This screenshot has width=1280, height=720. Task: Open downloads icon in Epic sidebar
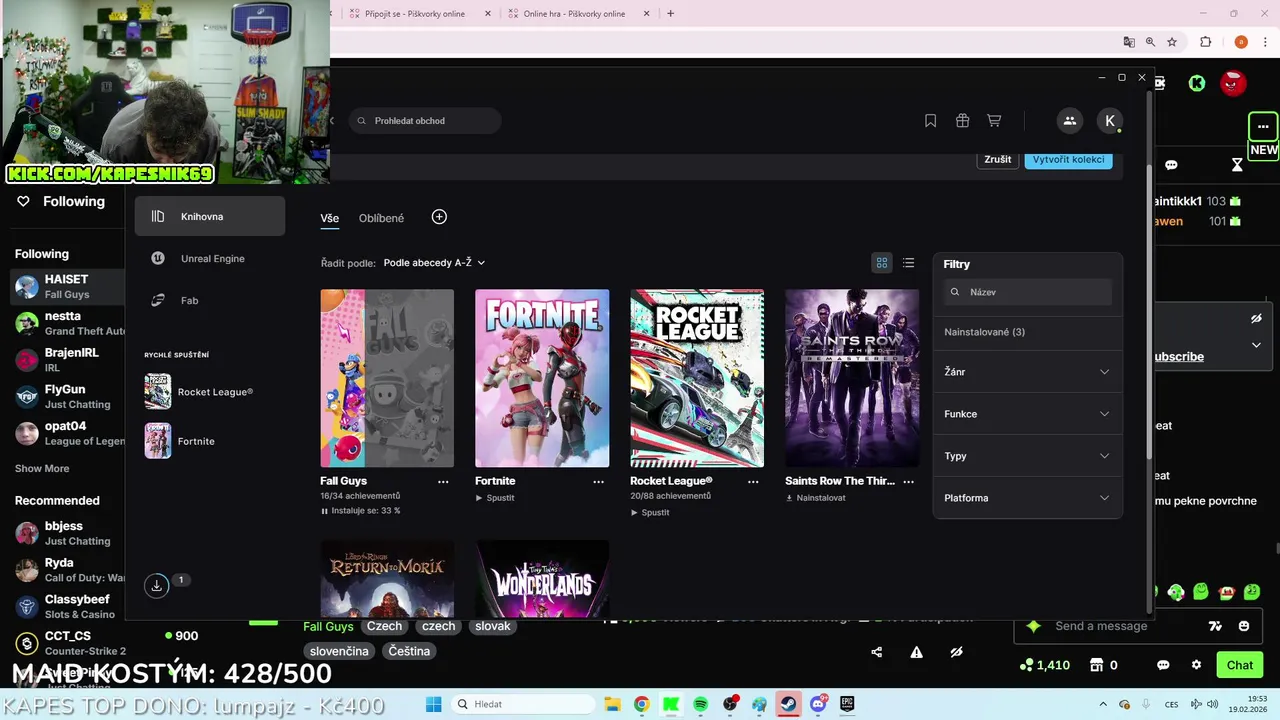[x=156, y=586]
